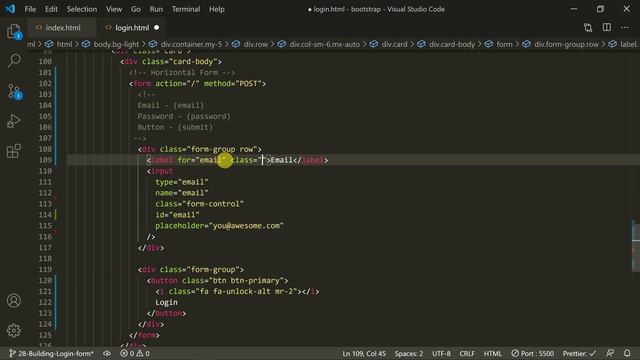Open the Terminal menu
This screenshot has height=360, width=640.
186,9
